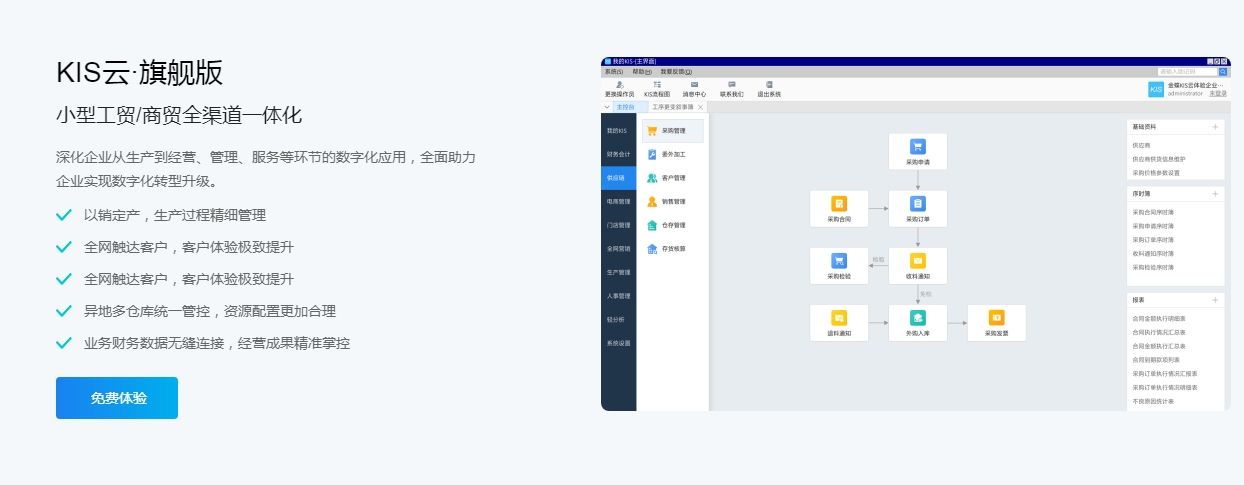Image resolution: width=1244 pixels, height=485 pixels.
Task: Click 更换操作员 toolbar icon
Action: (x=619, y=85)
